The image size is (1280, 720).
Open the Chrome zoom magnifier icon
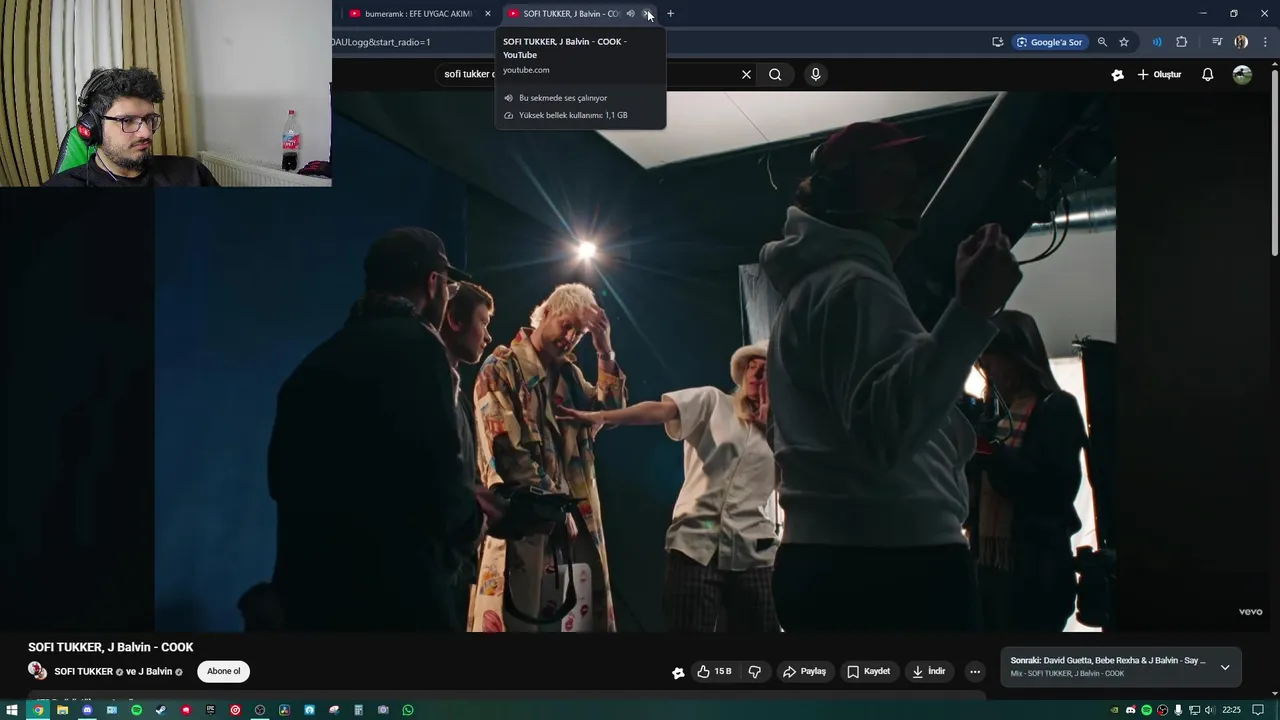pos(1102,42)
